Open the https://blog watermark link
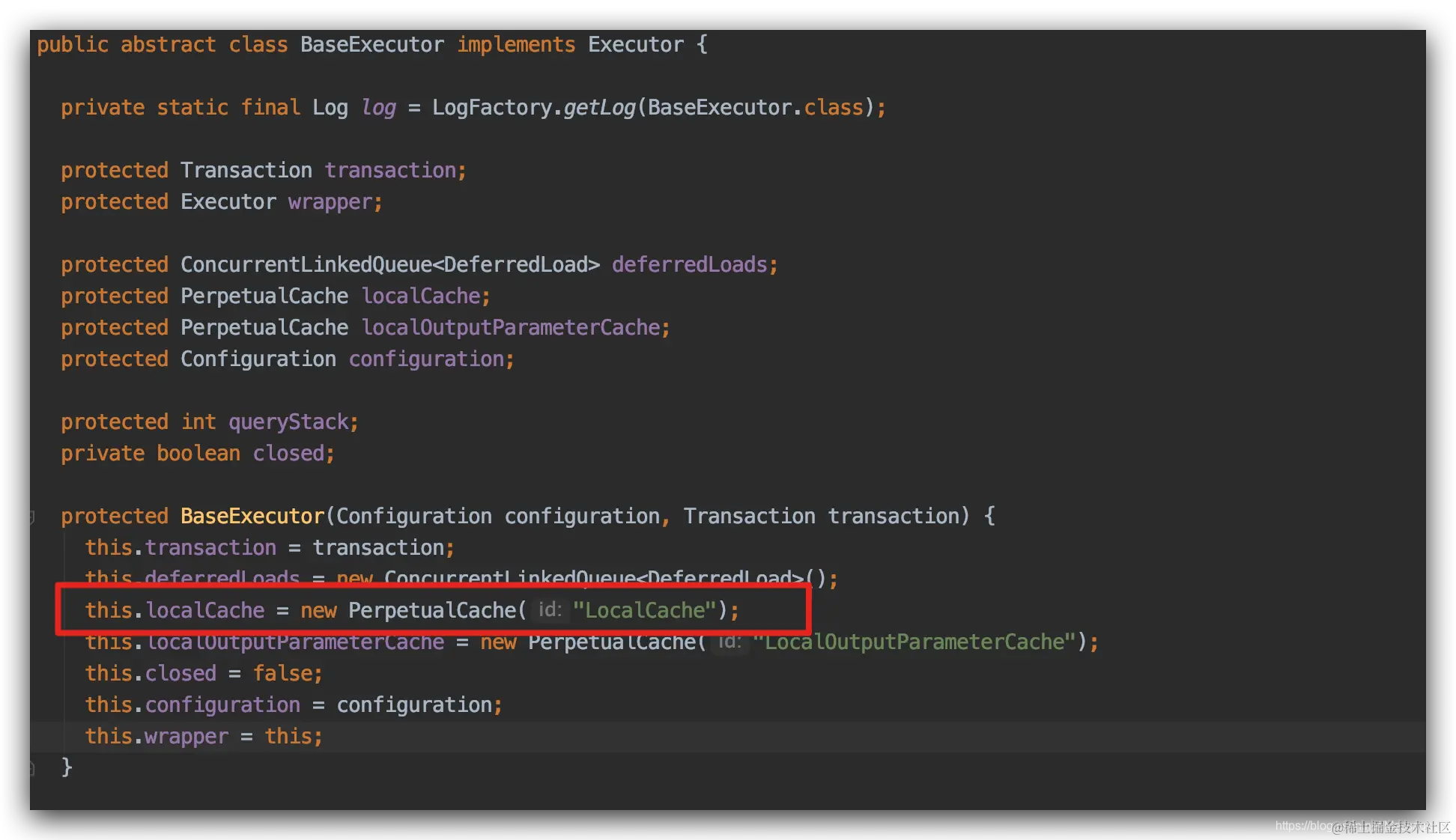The width and height of the screenshot is (1456, 840). (1305, 826)
